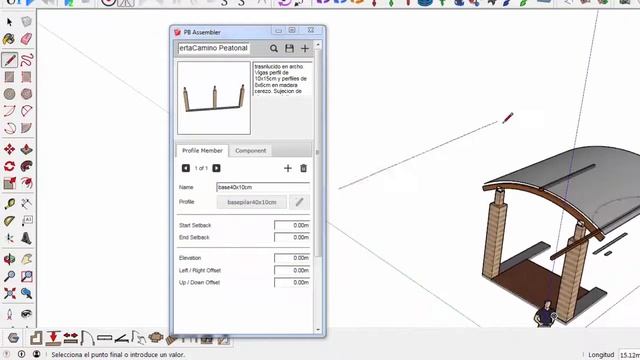Save the assembly with the floppy icon
This screenshot has width=640, height=360.
point(289,49)
